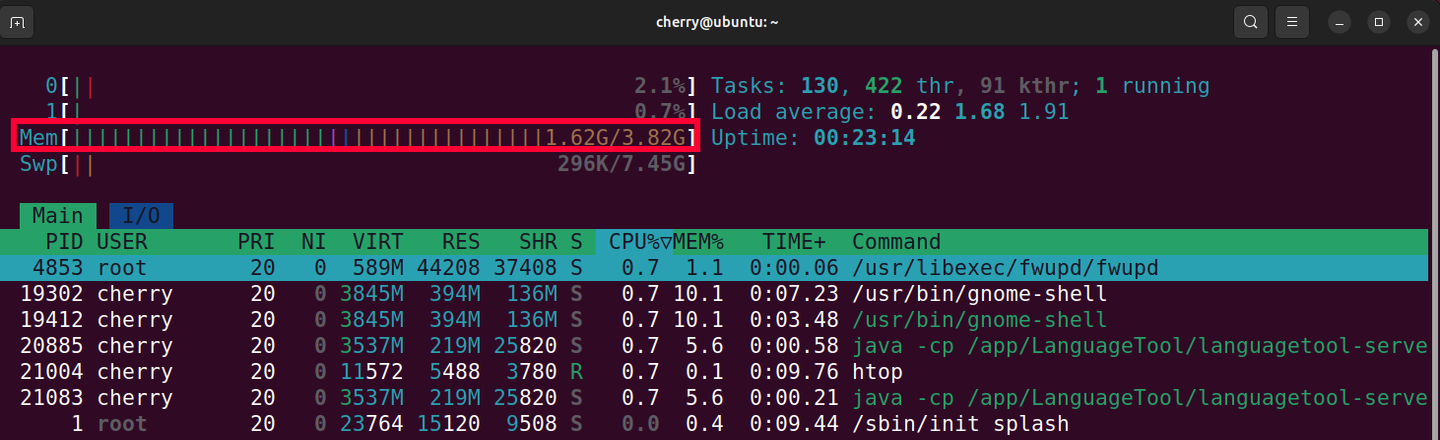Switch to the I/O tab

[141, 215]
